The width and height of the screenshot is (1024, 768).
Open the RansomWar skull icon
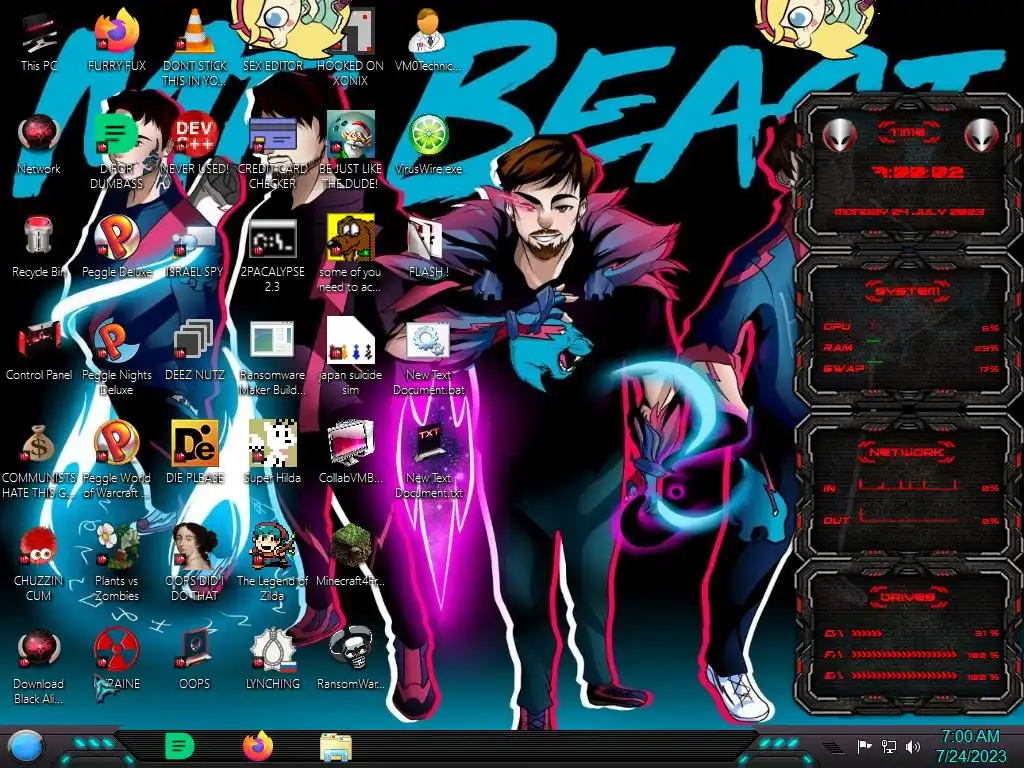point(350,658)
